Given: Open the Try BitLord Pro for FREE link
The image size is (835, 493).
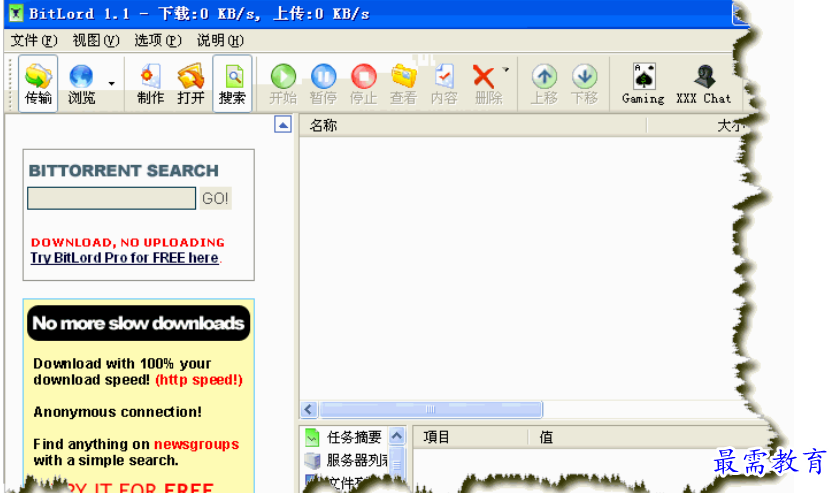Looking at the screenshot, I should 125,258.
